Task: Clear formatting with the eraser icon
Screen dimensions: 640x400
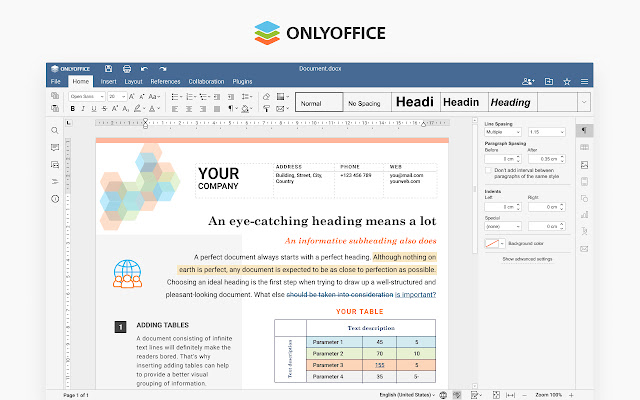Action: point(266,97)
